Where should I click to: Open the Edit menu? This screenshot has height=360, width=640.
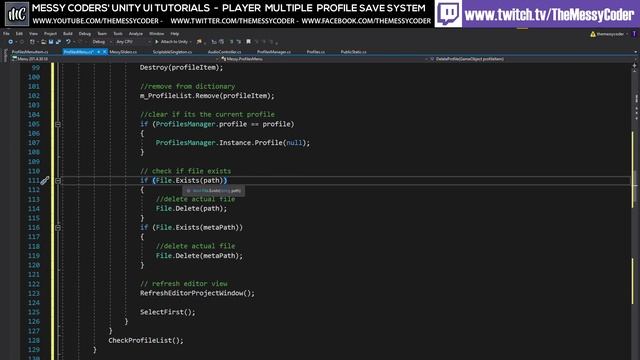pyautogui.click(x=19, y=34)
